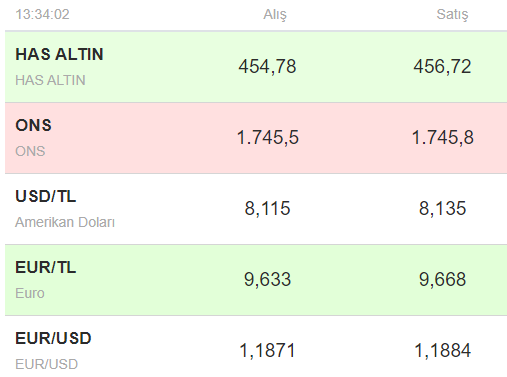The height and width of the screenshot is (377, 507).
Task: Click ONS buying value 1.745,5
Action: pyautogui.click(x=267, y=137)
